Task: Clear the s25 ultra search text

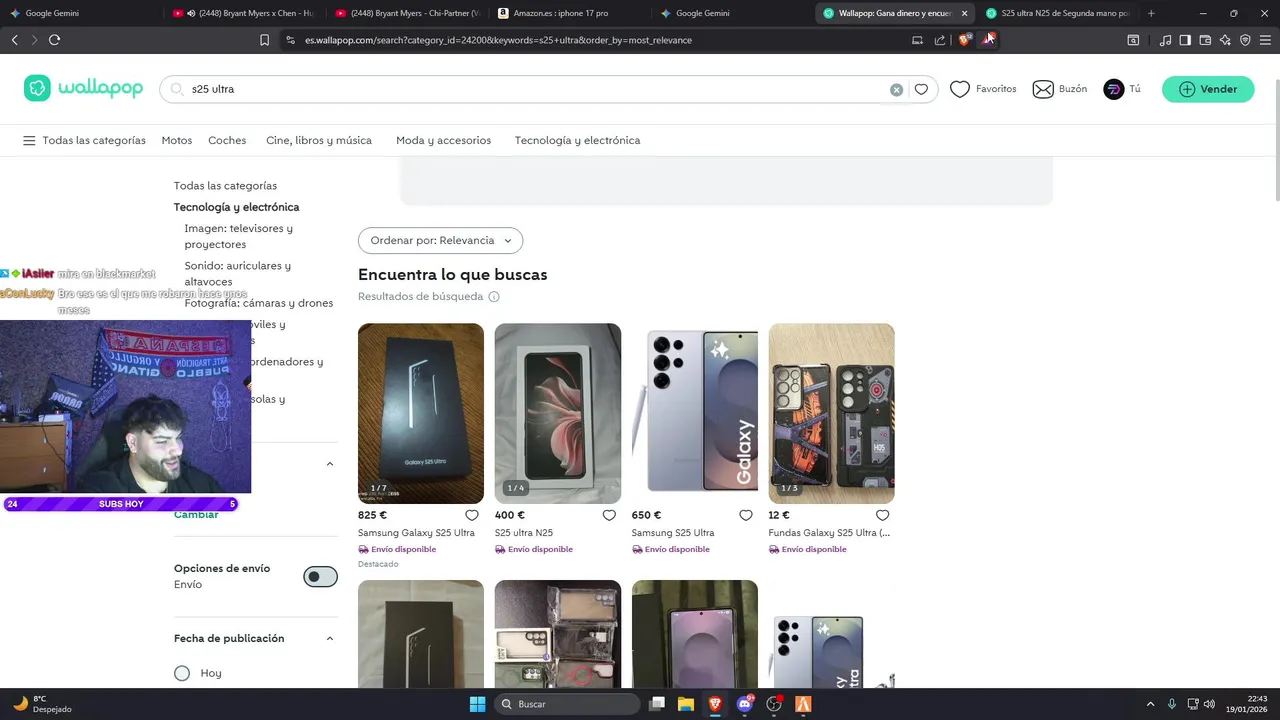Action: (x=896, y=89)
